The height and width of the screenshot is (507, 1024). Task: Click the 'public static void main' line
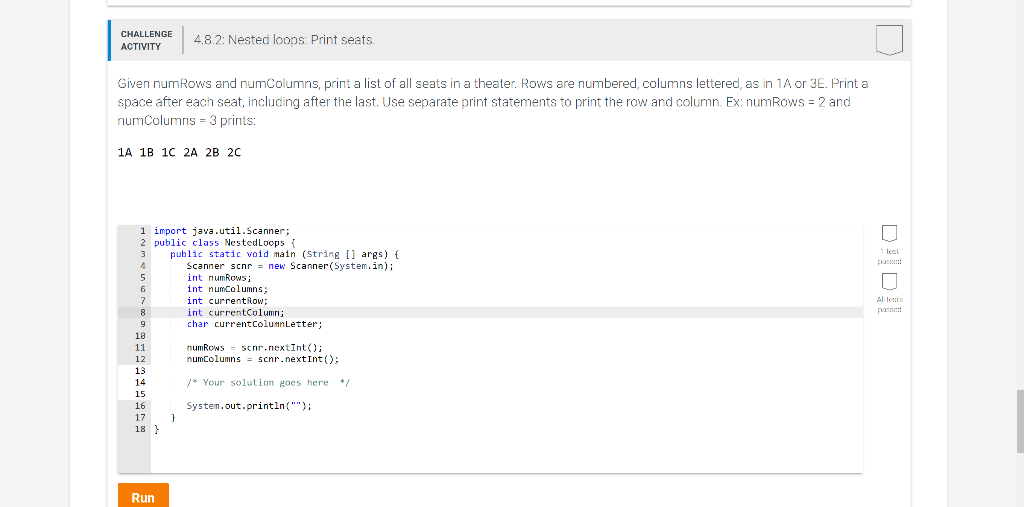pyautogui.click(x=284, y=254)
